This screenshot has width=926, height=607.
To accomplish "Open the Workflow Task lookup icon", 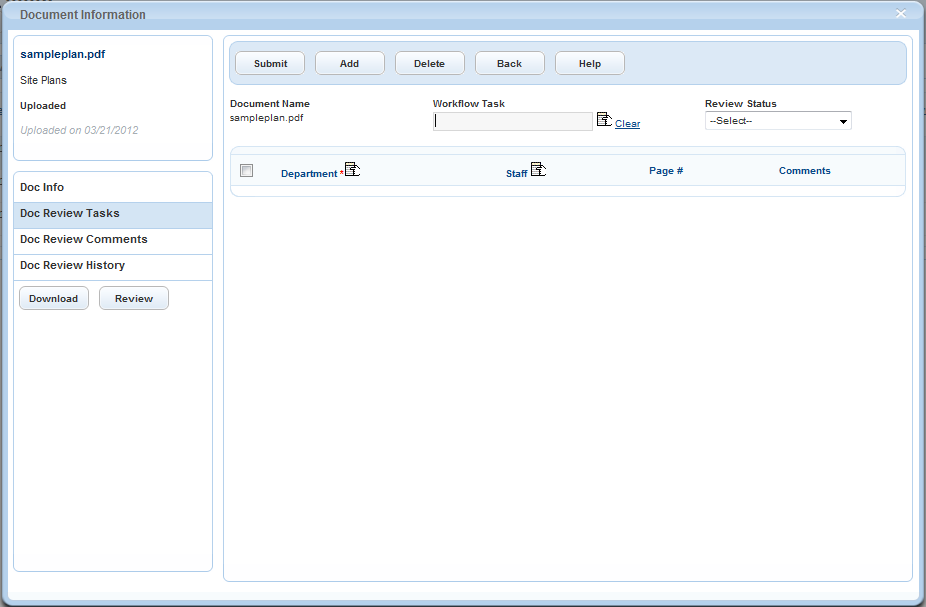I will (x=604, y=120).
